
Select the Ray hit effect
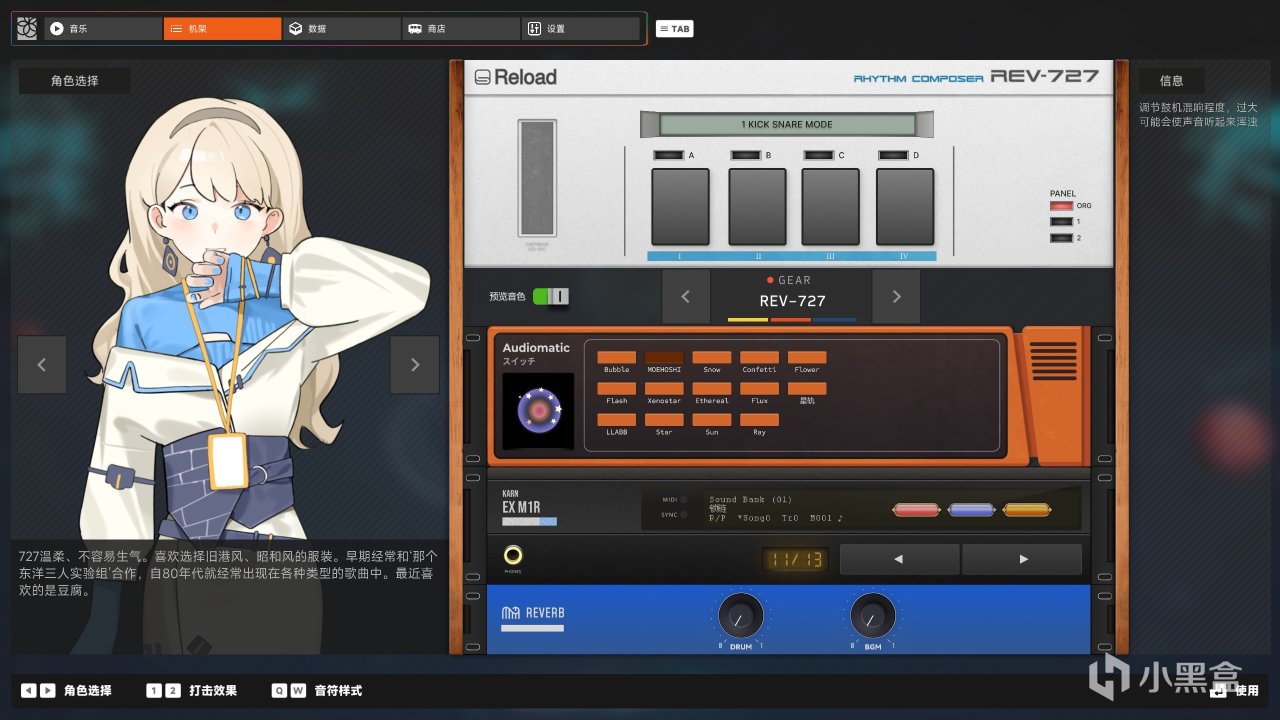(x=759, y=420)
